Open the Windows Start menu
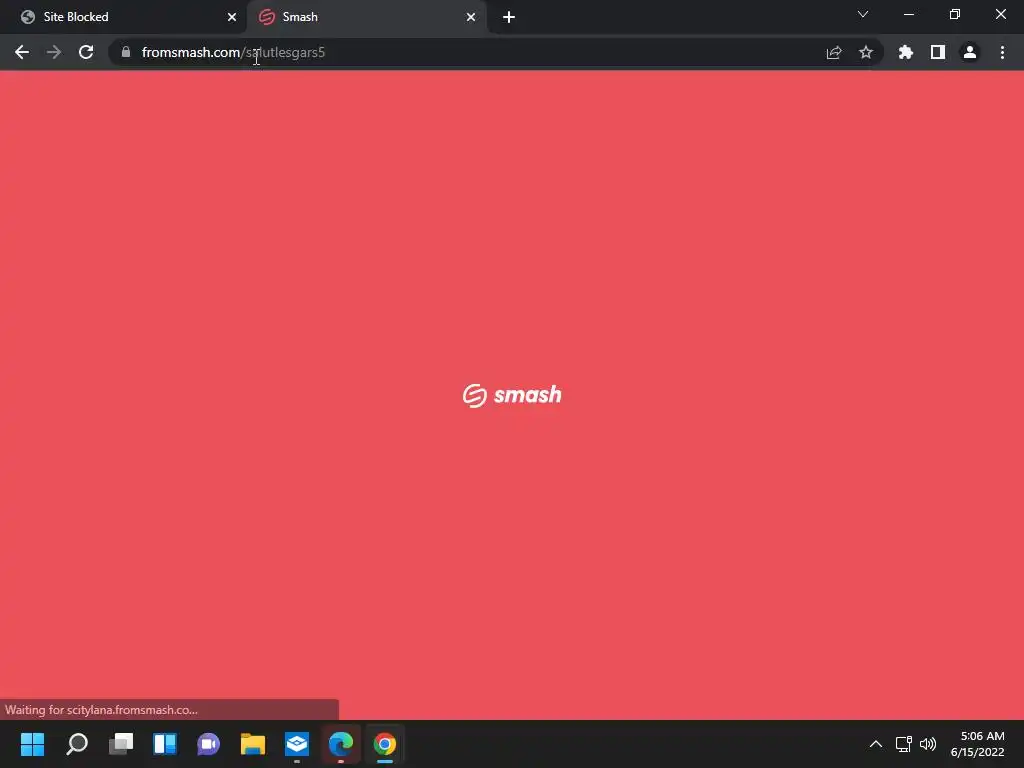The height and width of the screenshot is (768, 1024). point(33,744)
